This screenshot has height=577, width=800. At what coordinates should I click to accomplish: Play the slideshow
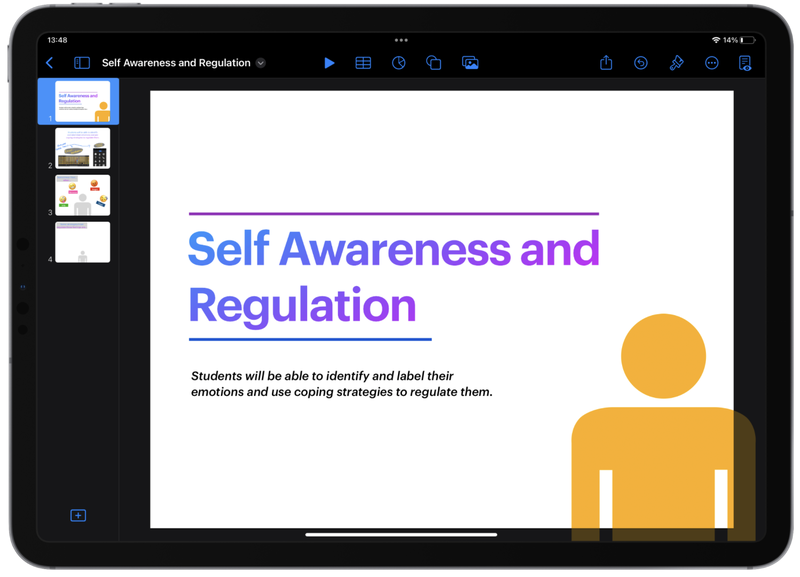click(x=329, y=63)
